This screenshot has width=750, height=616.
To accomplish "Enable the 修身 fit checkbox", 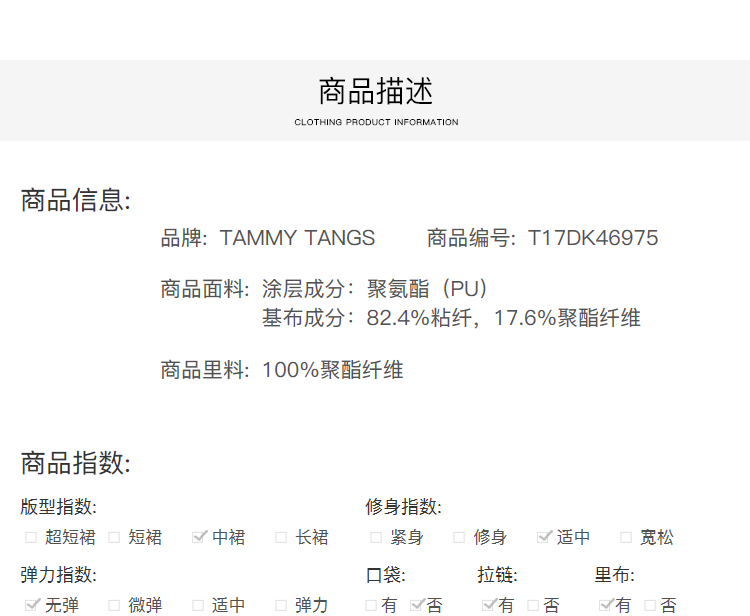I will tap(460, 538).
